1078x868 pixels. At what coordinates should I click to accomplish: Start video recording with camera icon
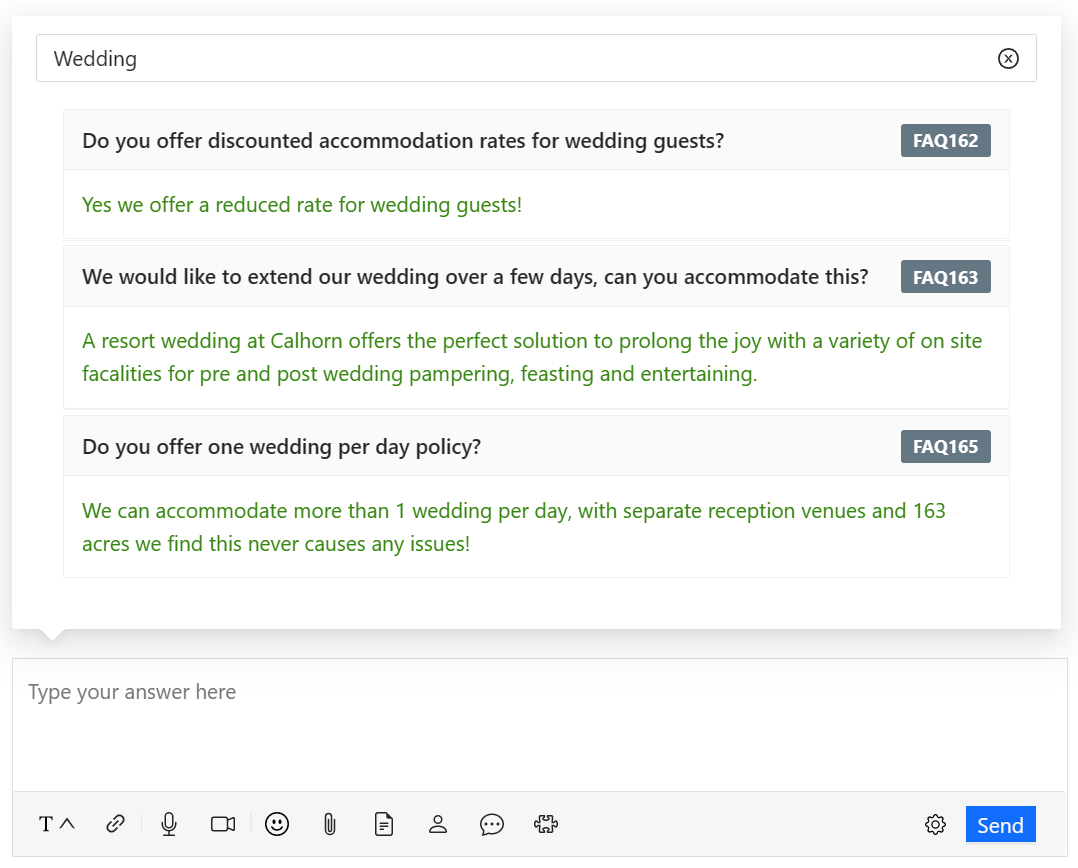223,824
